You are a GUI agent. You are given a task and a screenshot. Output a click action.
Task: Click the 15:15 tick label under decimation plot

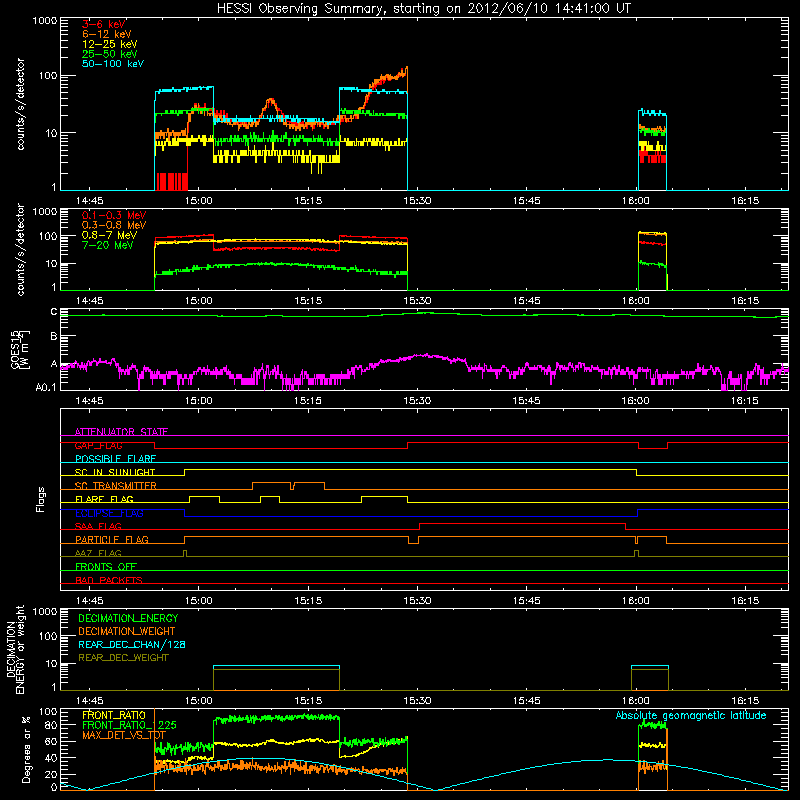tap(308, 701)
